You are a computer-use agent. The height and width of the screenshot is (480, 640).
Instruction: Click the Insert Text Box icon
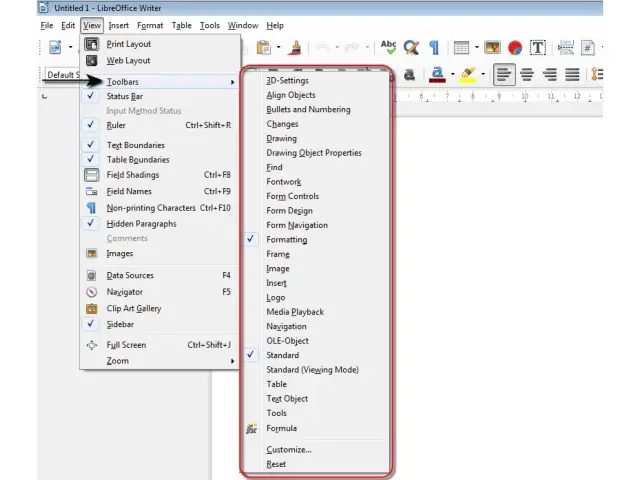[x=538, y=48]
